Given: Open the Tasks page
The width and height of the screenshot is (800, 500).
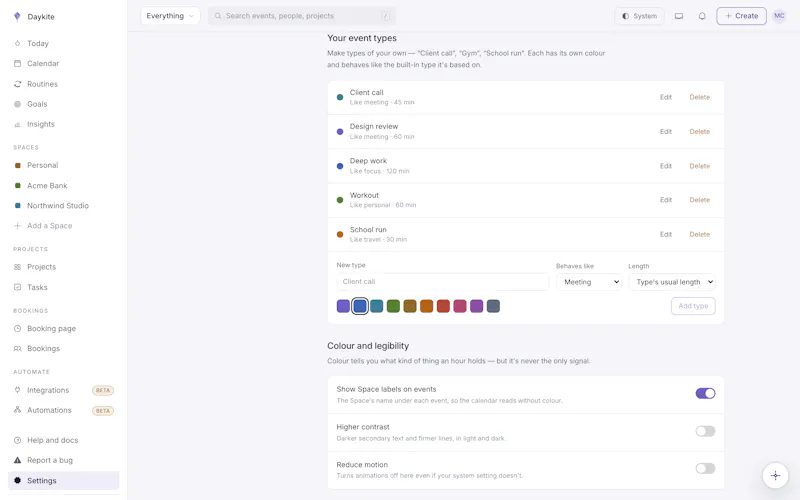Looking at the screenshot, I should (x=37, y=287).
